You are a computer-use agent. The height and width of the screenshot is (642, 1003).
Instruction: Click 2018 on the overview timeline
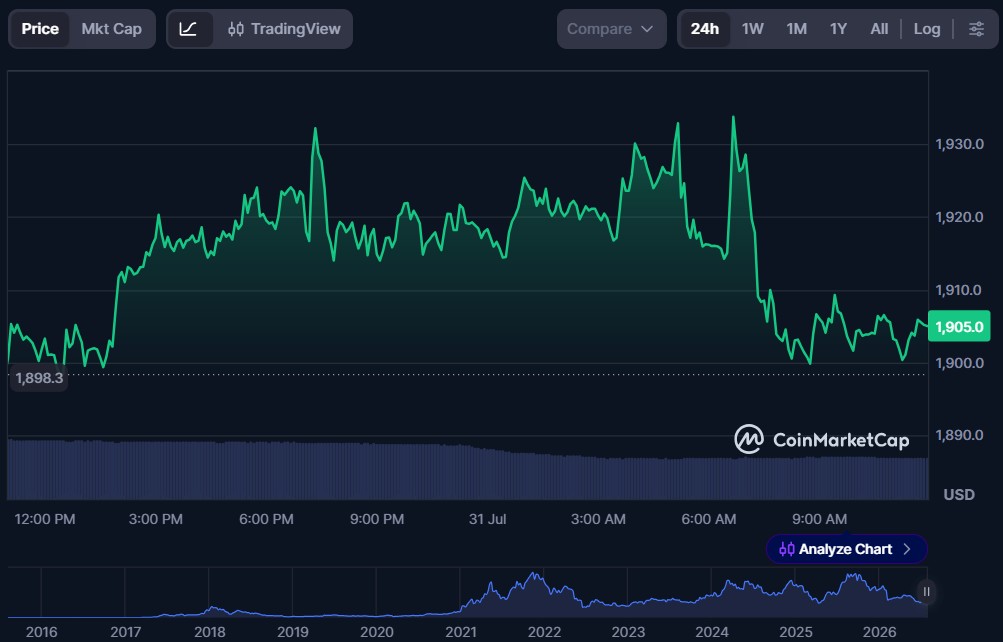click(x=209, y=632)
